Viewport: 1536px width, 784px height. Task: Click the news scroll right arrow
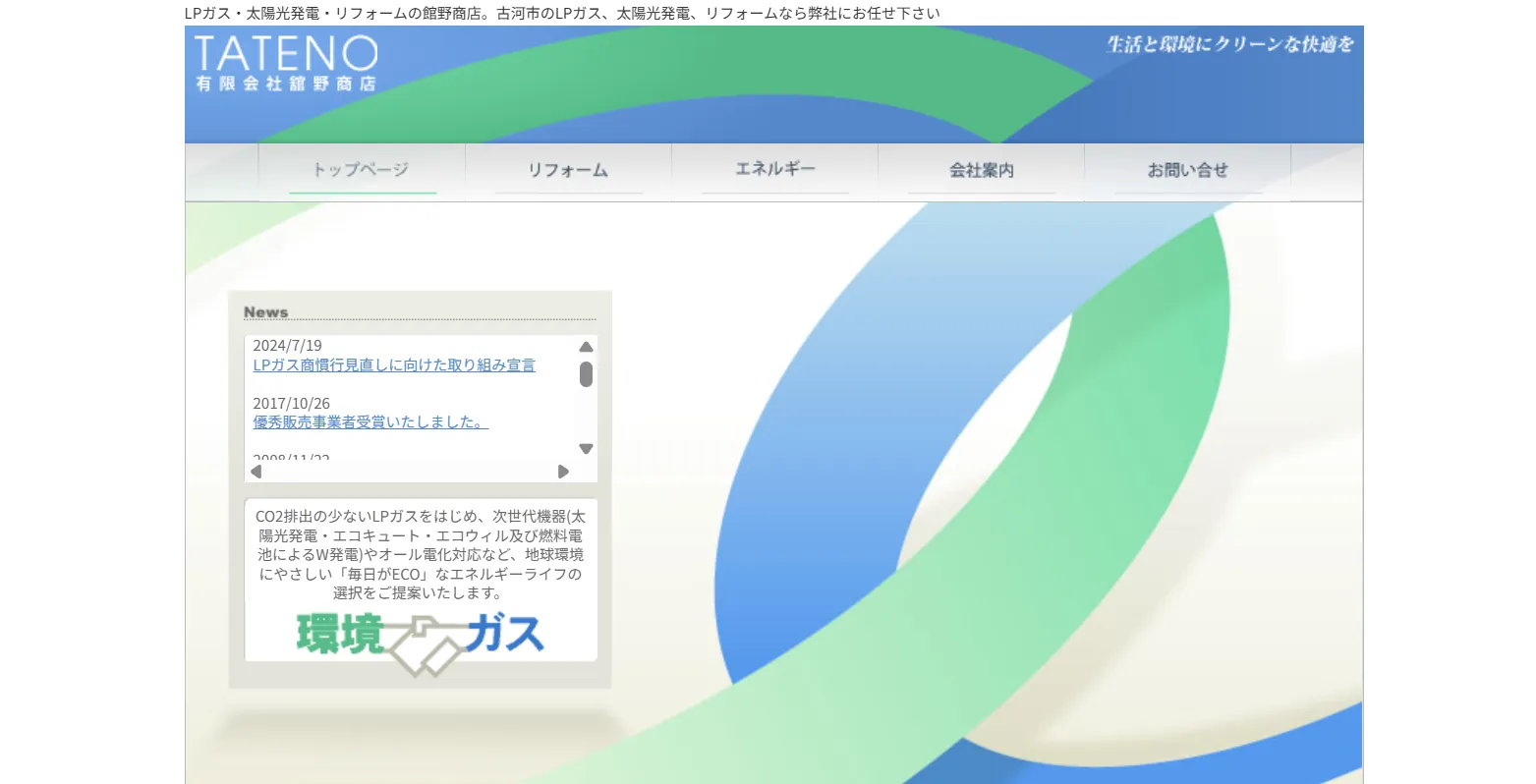click(563, 472)
